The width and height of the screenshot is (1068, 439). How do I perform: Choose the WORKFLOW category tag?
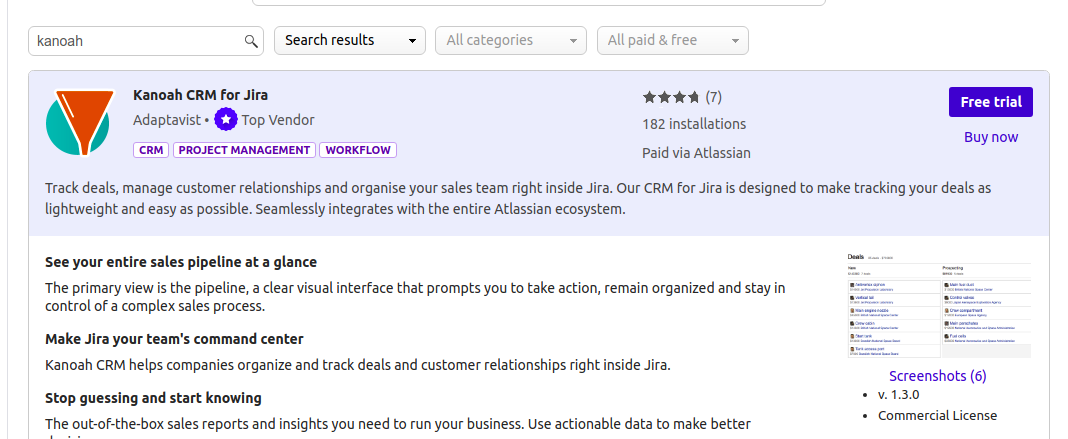[358, 150]
